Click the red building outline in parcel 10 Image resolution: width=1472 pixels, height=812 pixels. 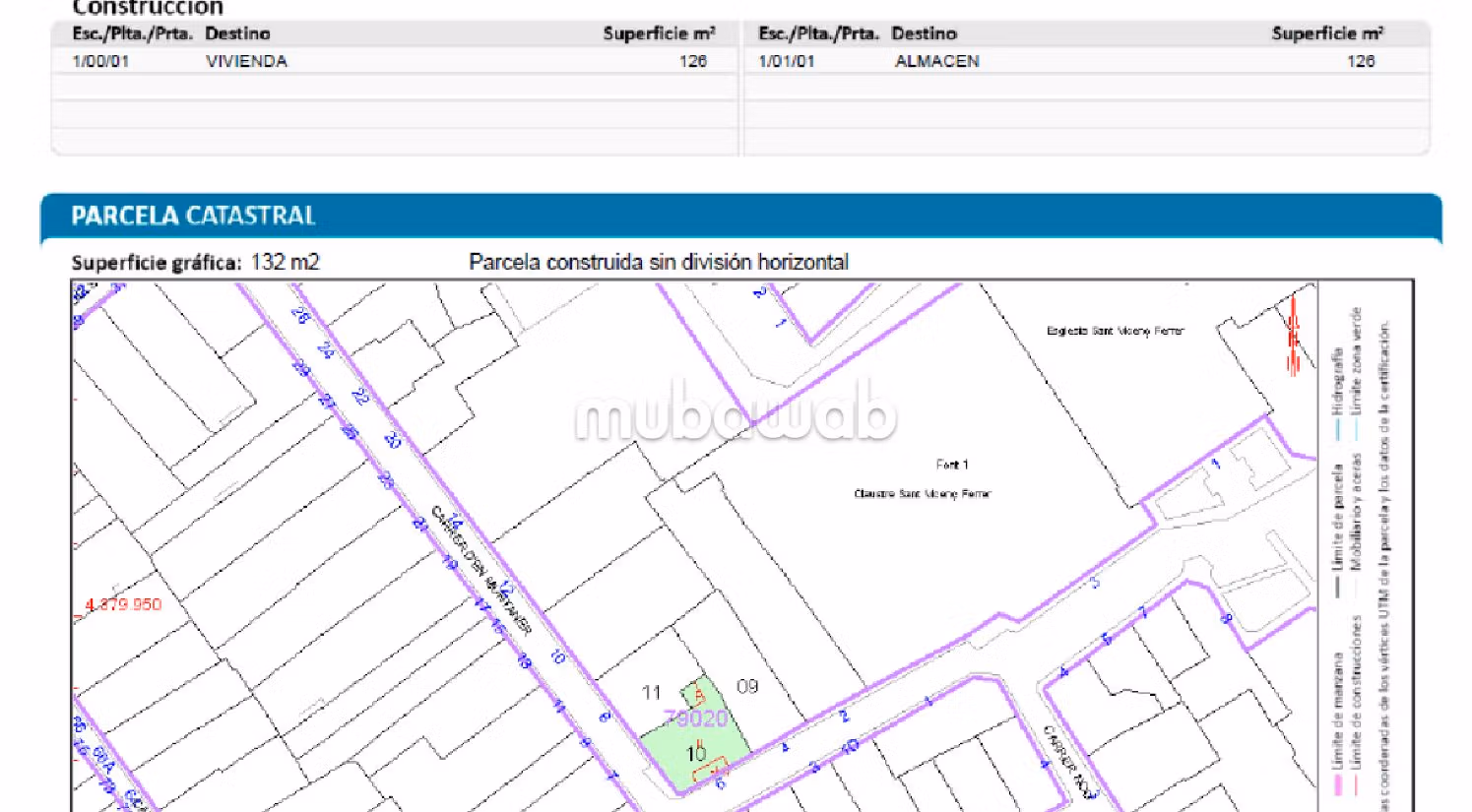point(709,768)
